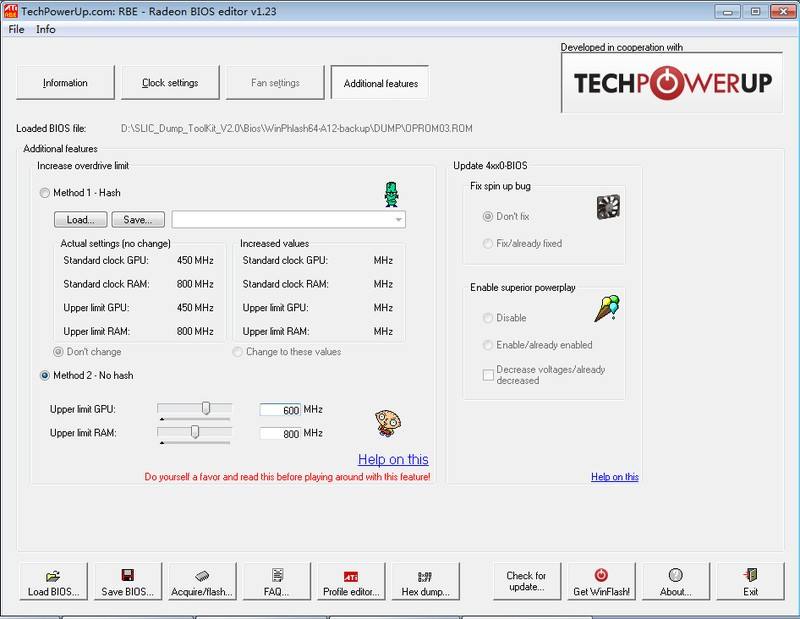Click the large 'Help on this' link
This screenshot has height=619, width=800.
pos(393,459)
